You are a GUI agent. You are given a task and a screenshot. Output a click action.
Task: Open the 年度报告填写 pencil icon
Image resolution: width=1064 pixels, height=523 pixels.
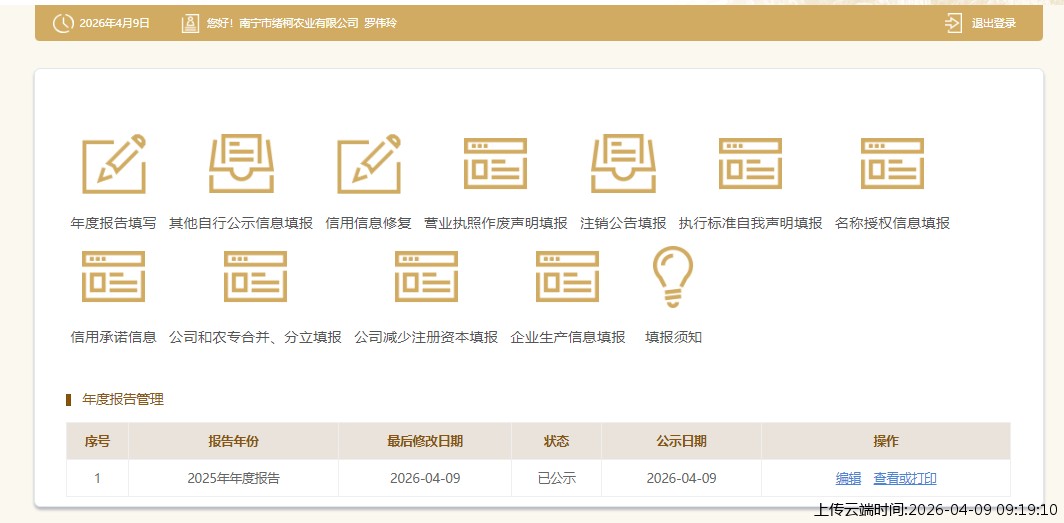(114, 163)
